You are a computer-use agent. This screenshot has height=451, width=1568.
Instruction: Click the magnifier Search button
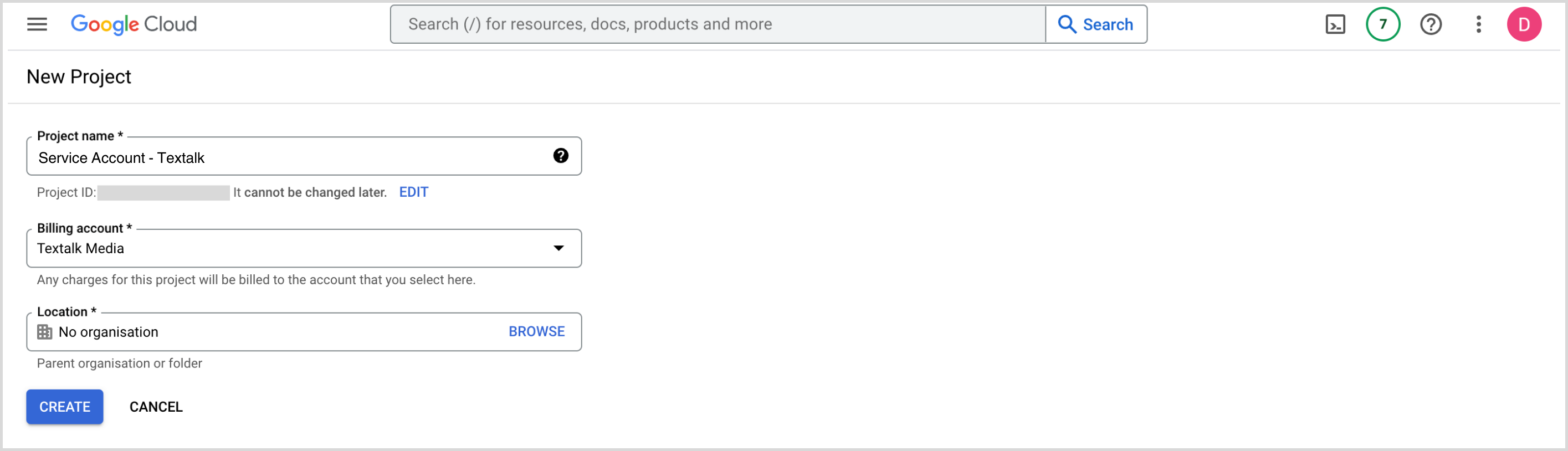click(1095, 24)
